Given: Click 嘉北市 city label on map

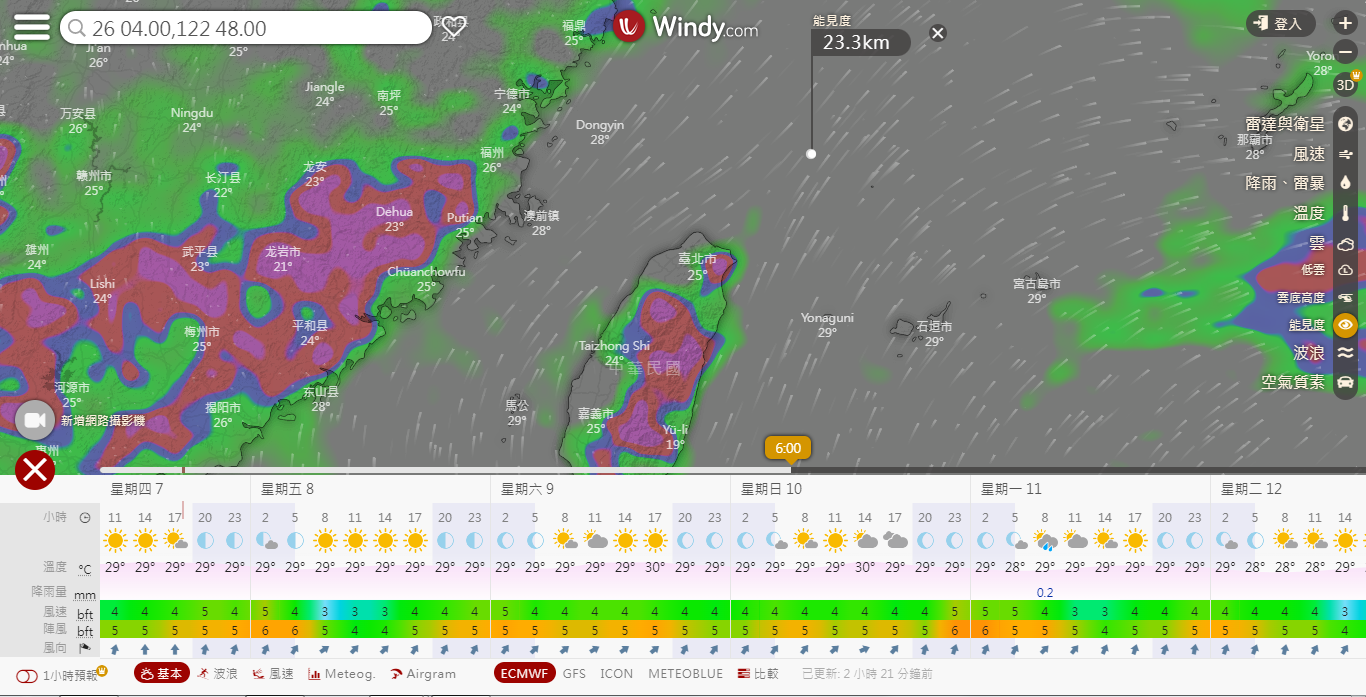Looking at the screenshot, I should 697,259.
